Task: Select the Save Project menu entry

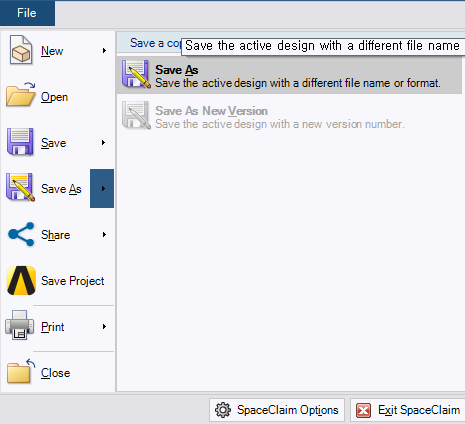Action: click(x=72, y=281)
